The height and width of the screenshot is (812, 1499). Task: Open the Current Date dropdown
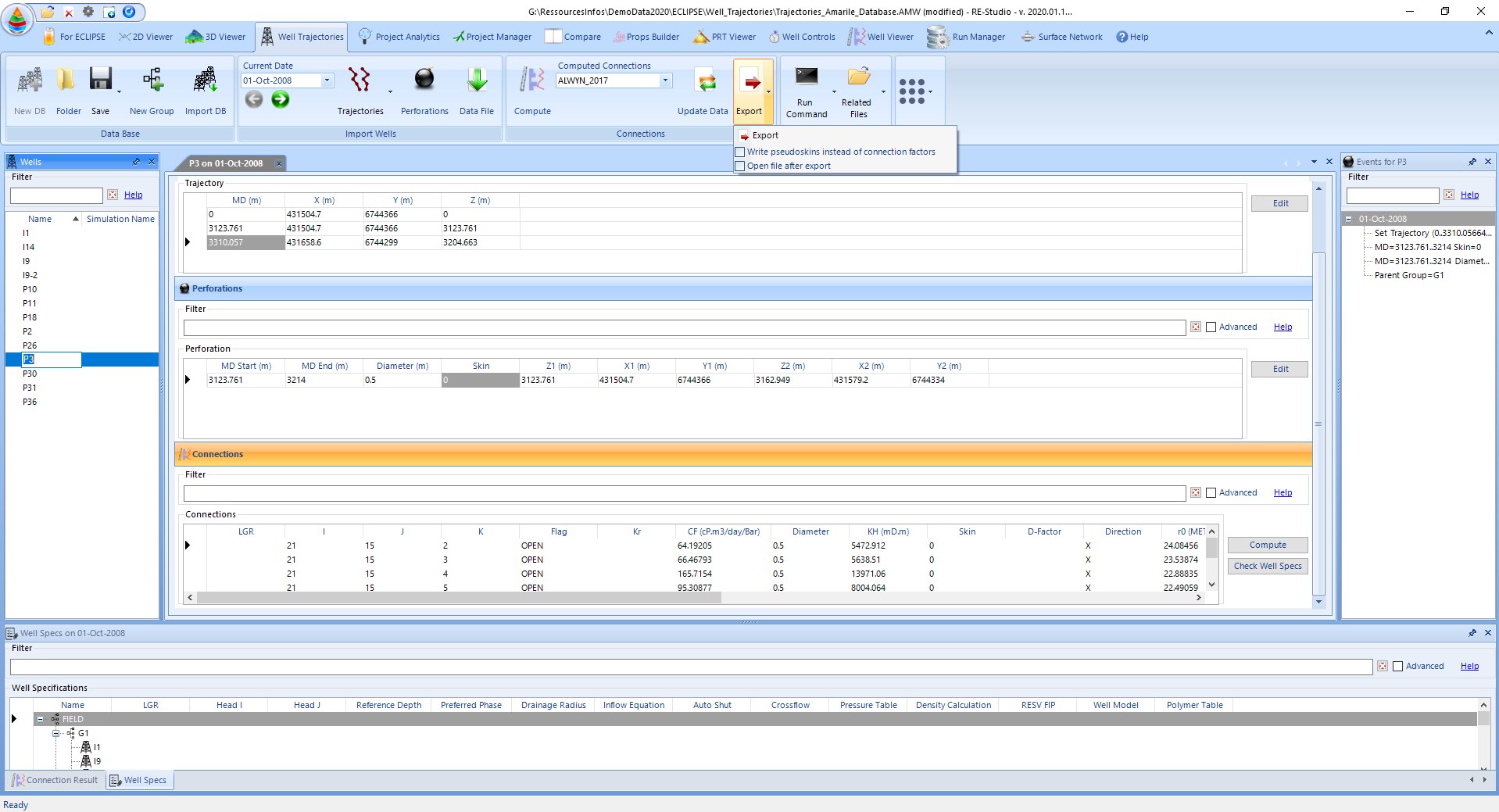pyautogui.click(x=327, y=80)
